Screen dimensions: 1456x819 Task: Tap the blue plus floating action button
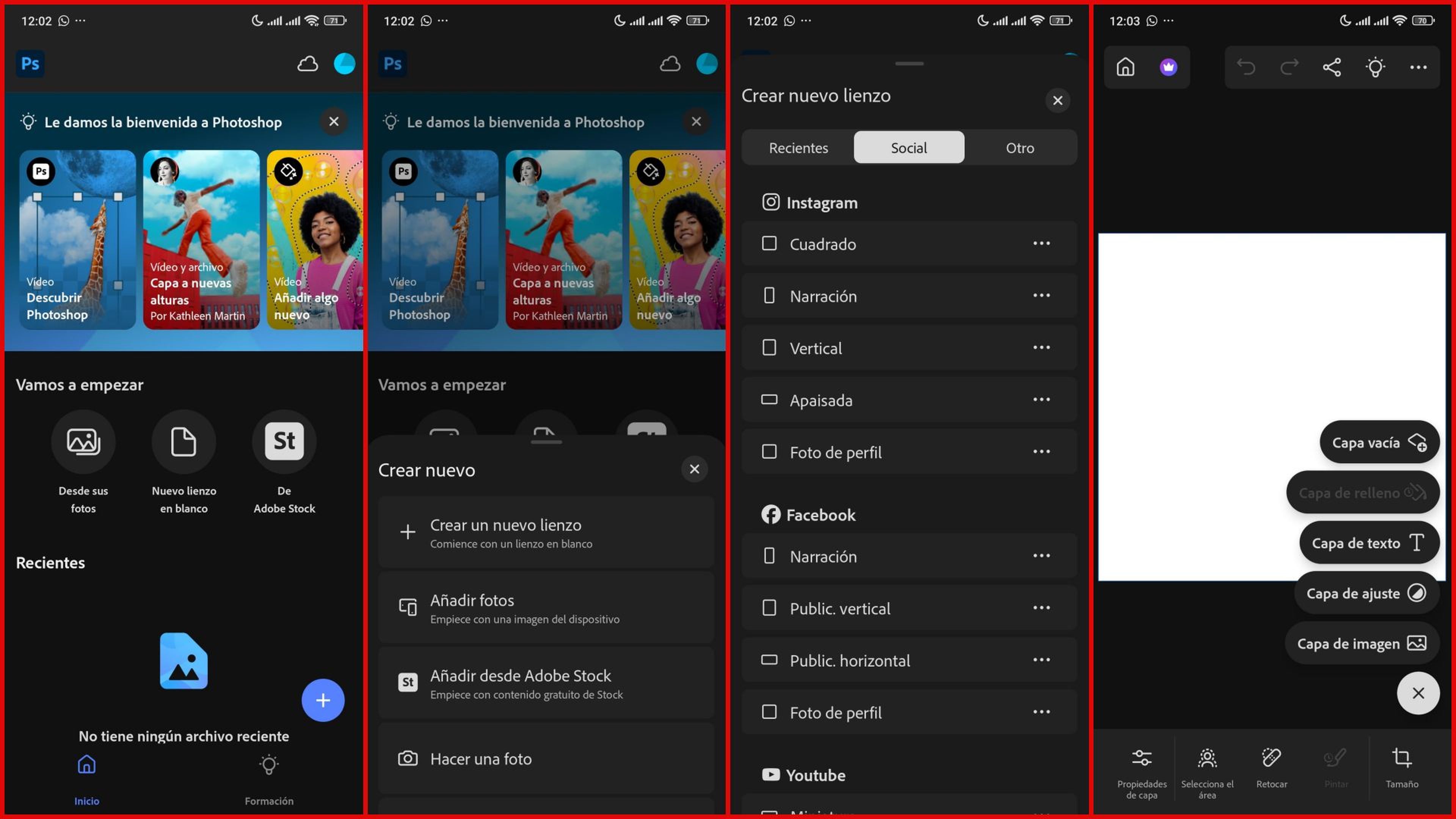tap(323, 700)
